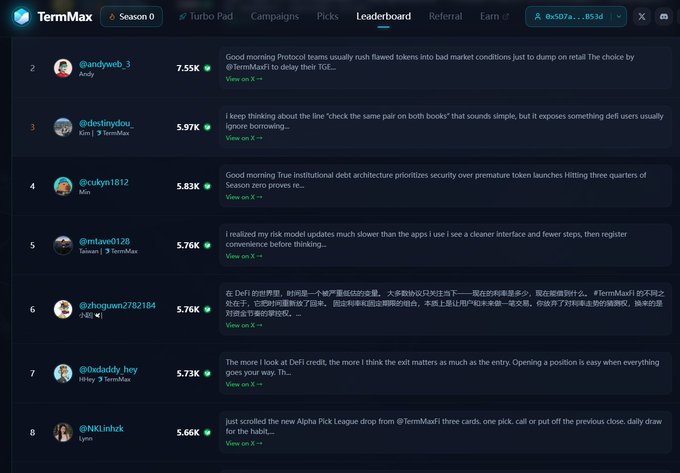
Task: Open the Discord icon in header
Action: pos(664,16)
